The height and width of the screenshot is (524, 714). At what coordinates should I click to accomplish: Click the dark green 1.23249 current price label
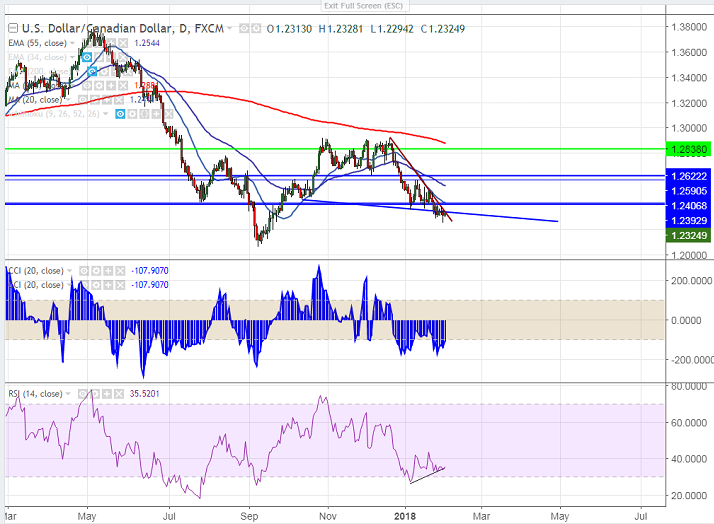(688, 235)
